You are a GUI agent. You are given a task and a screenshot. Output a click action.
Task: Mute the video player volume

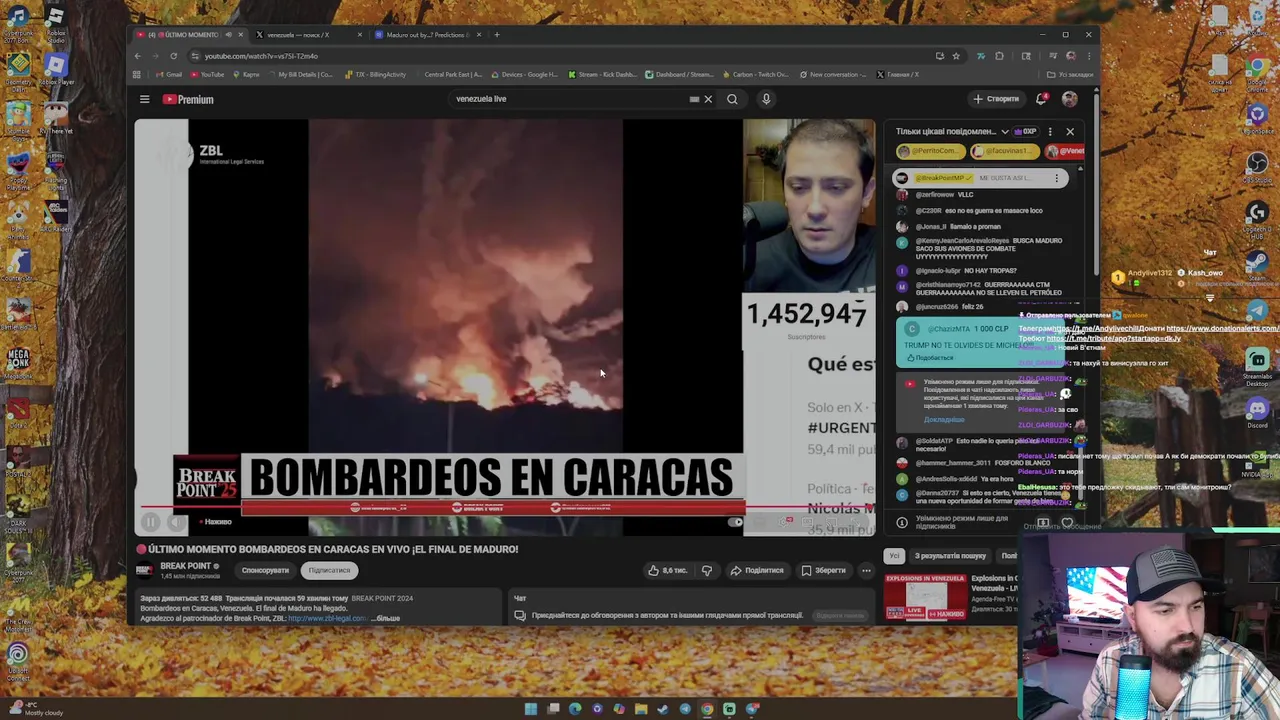pyautogui.click(x=176, y=521)
